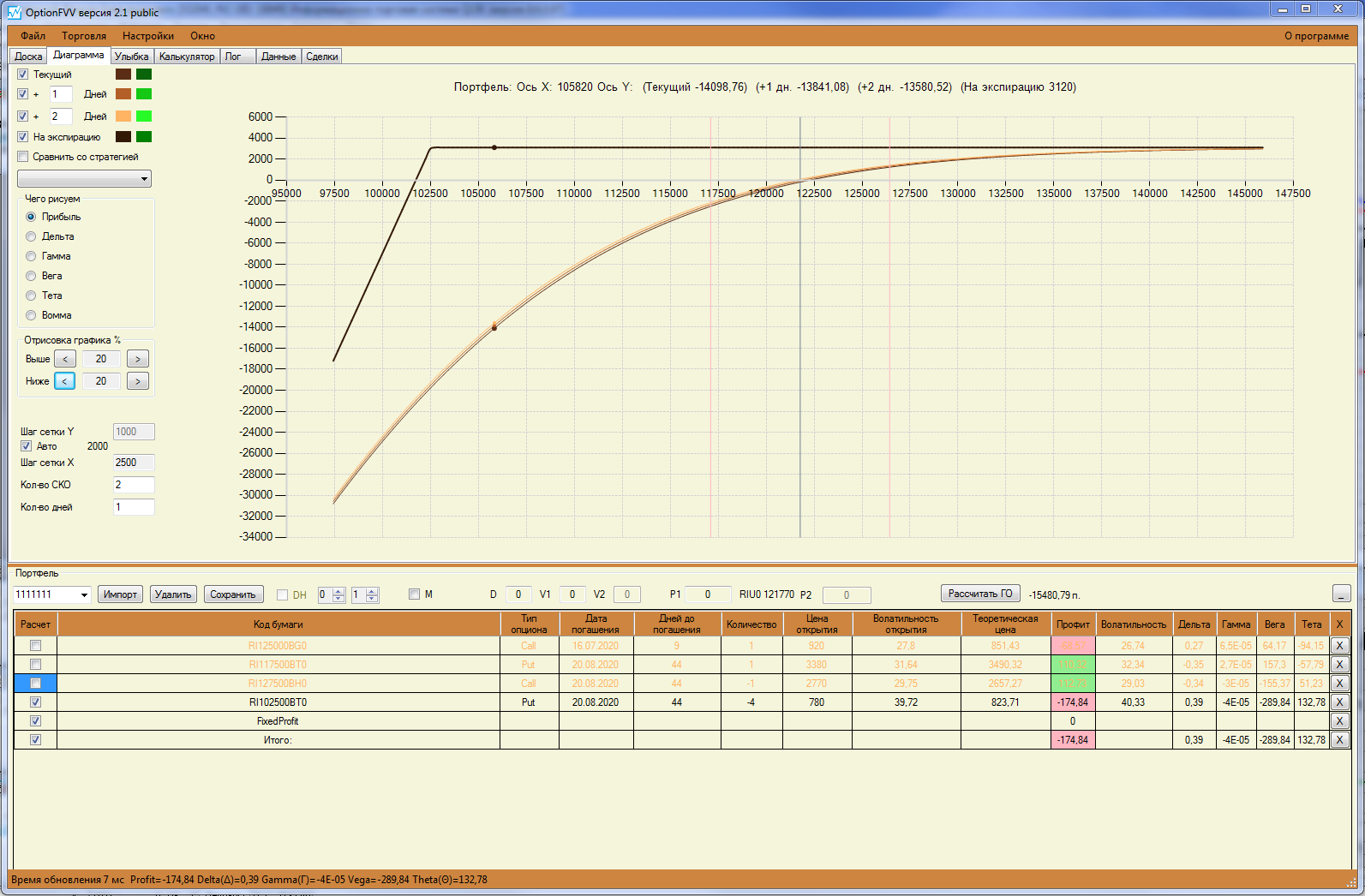Click the Импорт button
Viewport: 1365px width, 896px height.
(x=120, y=594)
